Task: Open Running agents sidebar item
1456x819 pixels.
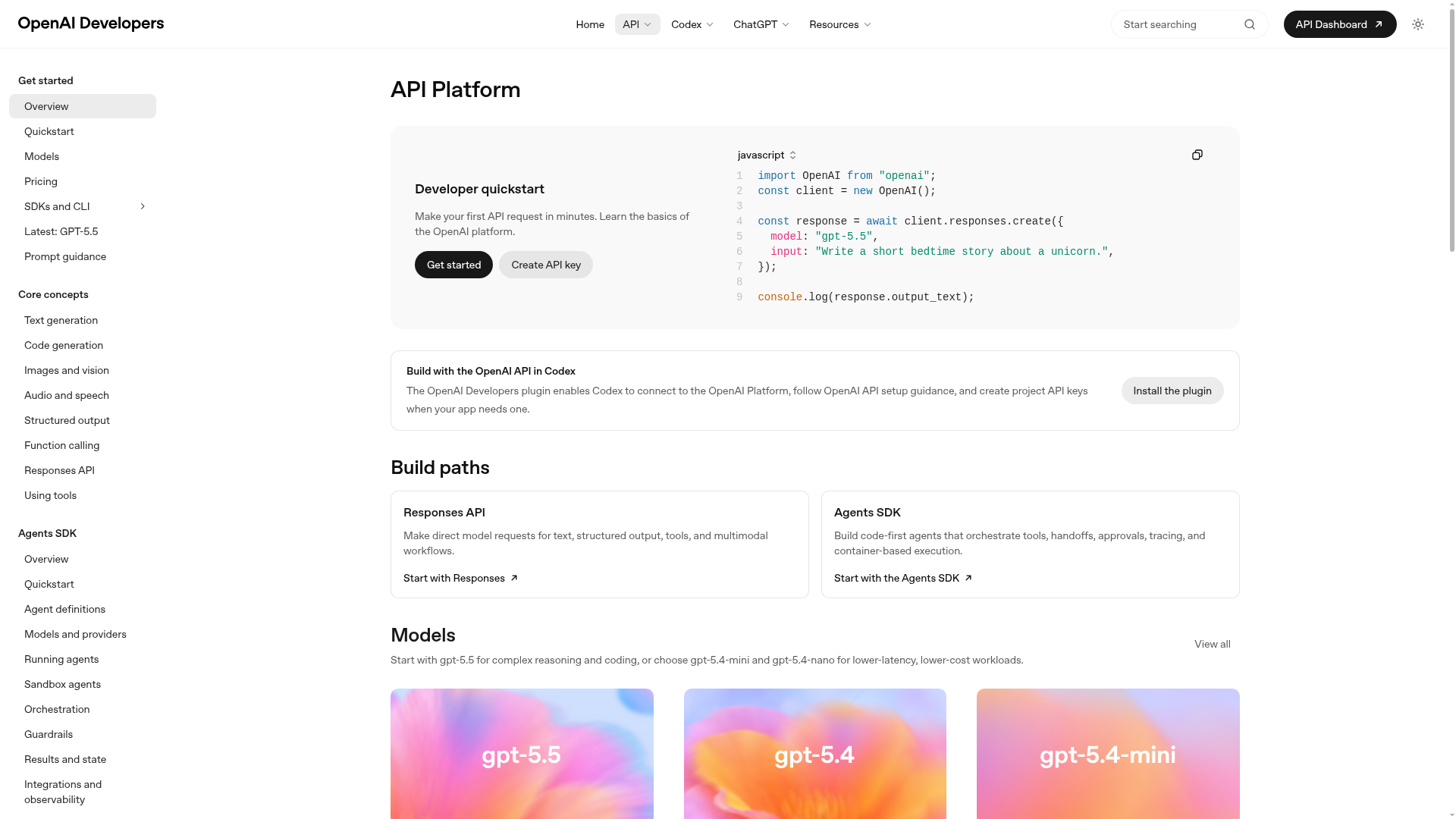Action: tap(83, 659)
